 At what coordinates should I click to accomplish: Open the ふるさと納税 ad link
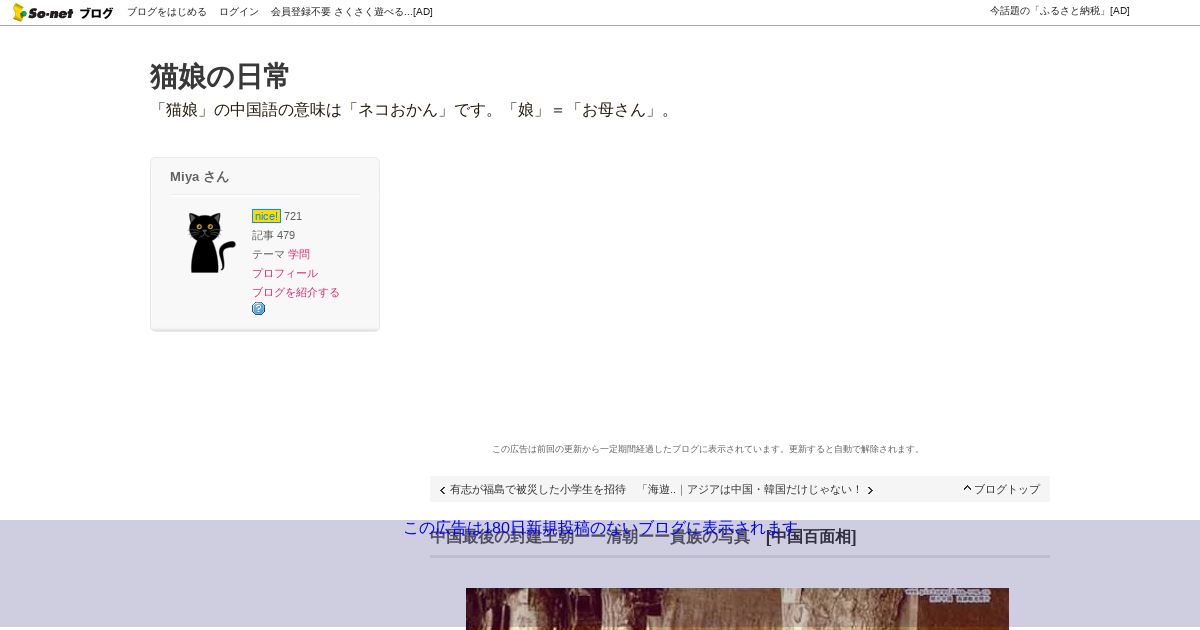click(1060, 11)
